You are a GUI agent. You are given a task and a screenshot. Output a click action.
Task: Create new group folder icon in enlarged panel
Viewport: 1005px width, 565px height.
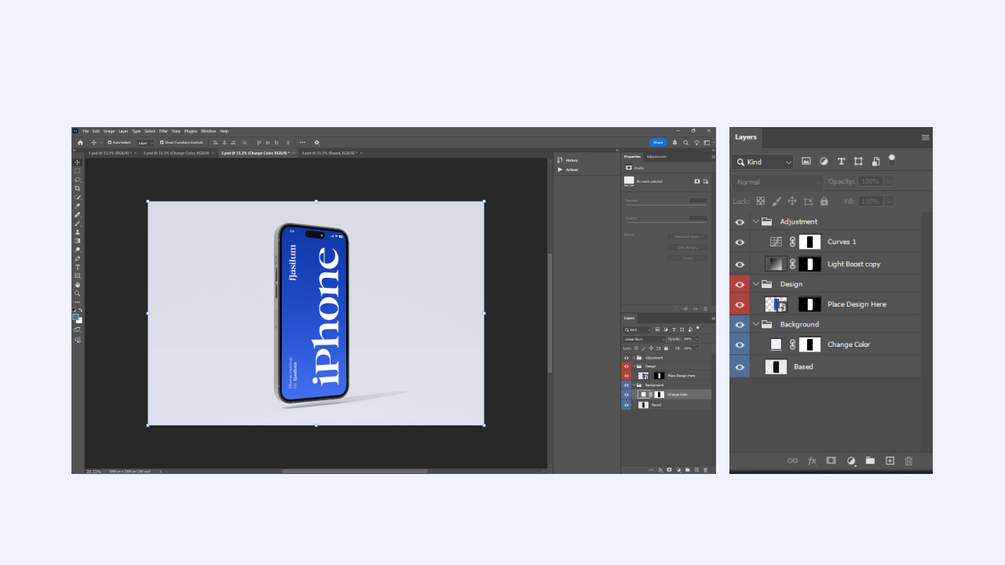pos(870,461)
